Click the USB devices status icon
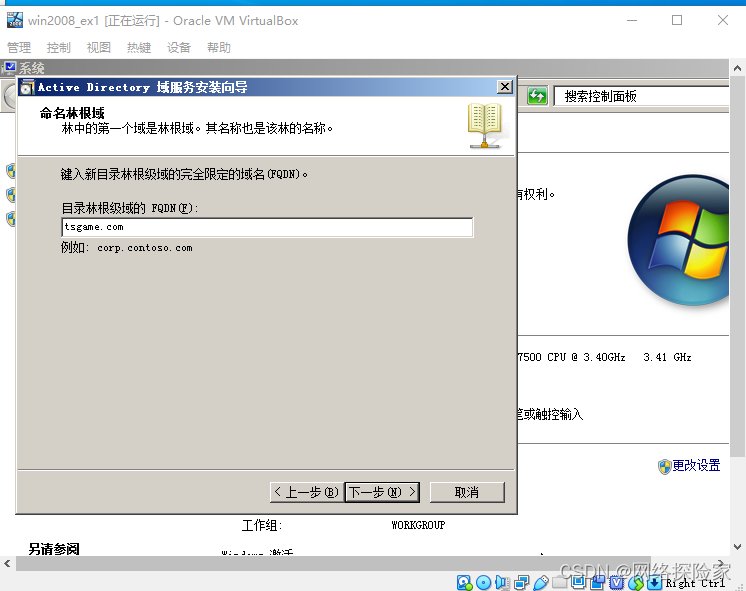 pyautogui.click(x=541, y=582)
